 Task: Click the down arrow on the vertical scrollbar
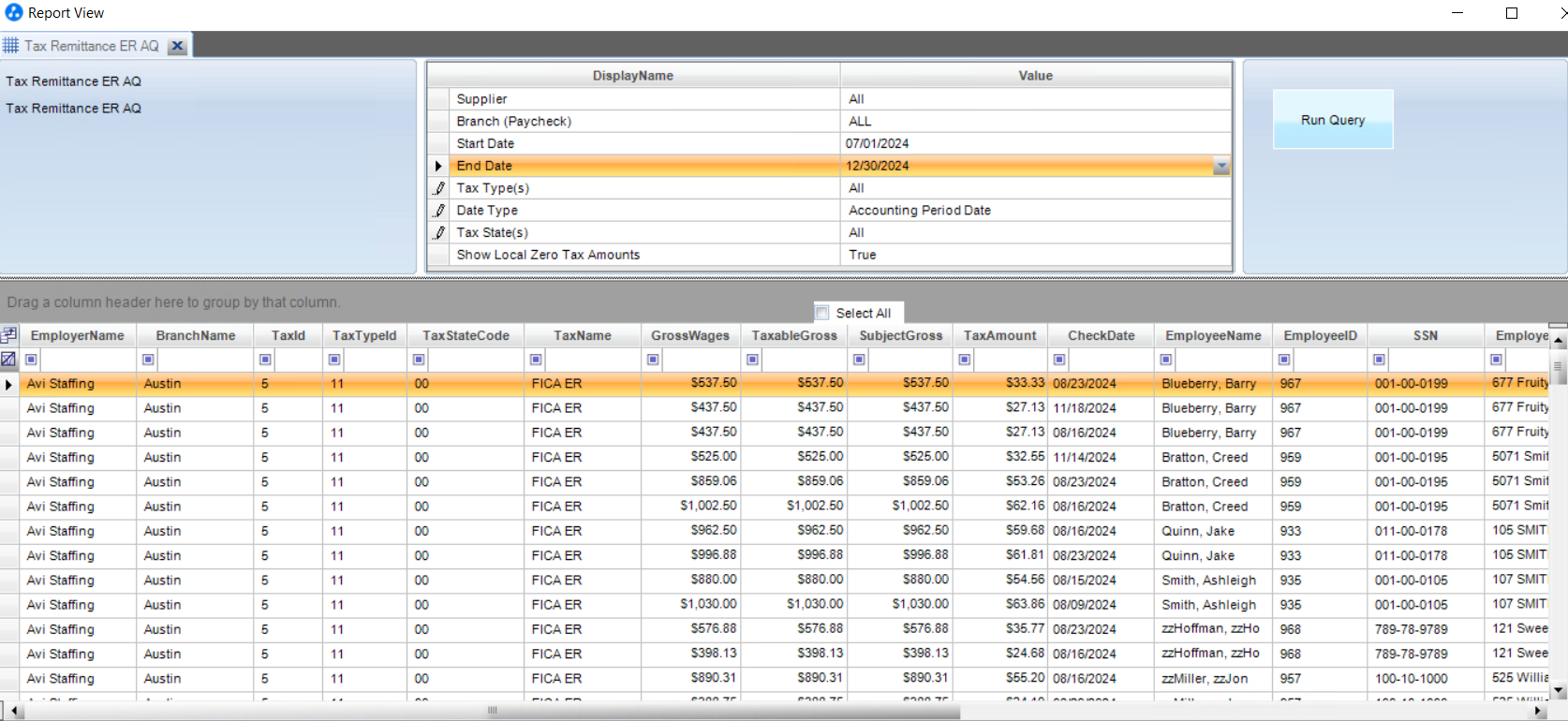click(1559, 691)
